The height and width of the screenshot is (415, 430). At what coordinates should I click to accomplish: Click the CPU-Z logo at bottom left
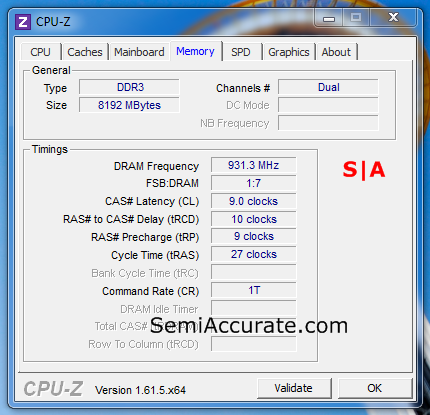53,389
